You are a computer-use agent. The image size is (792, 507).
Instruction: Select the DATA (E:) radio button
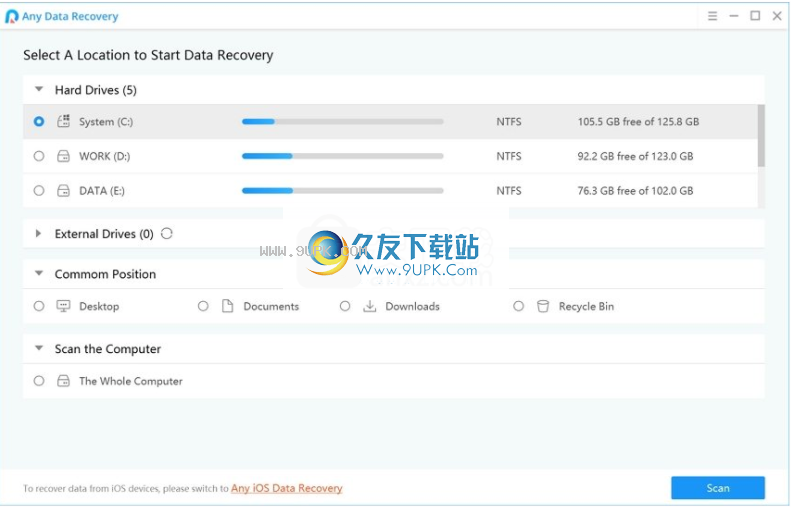39,190
